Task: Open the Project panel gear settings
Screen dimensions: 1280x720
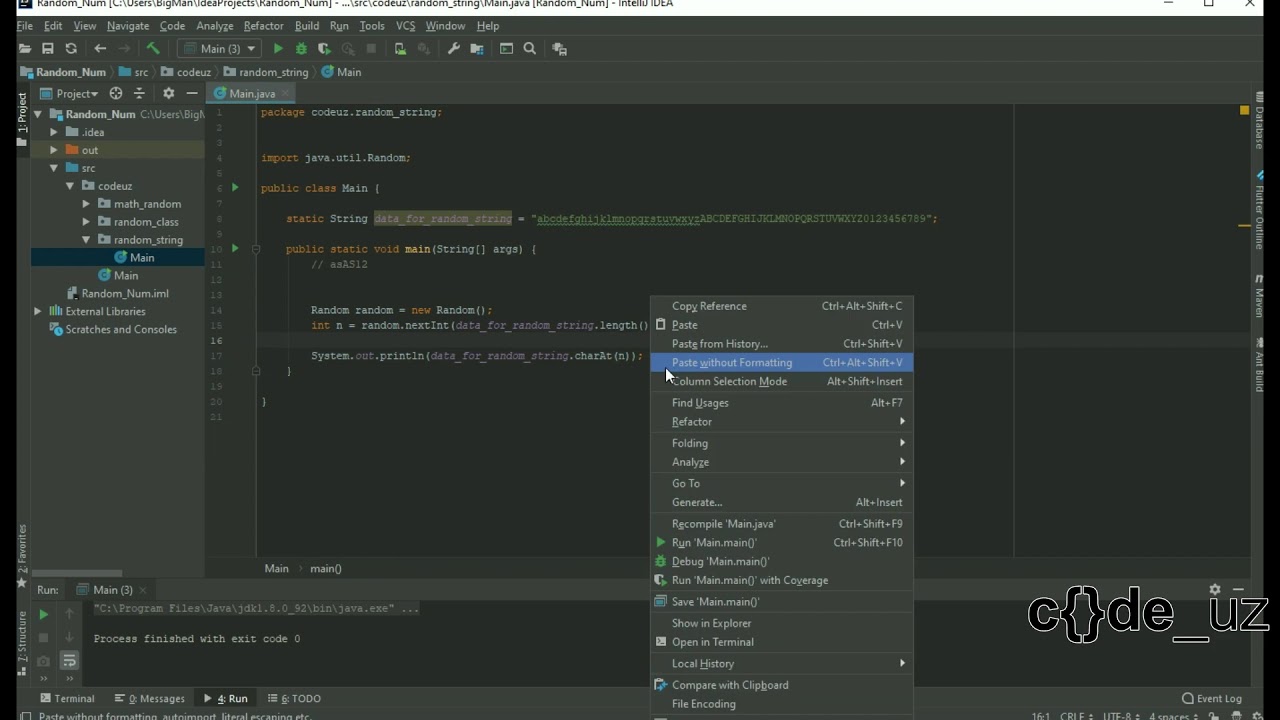Action: 168,94
